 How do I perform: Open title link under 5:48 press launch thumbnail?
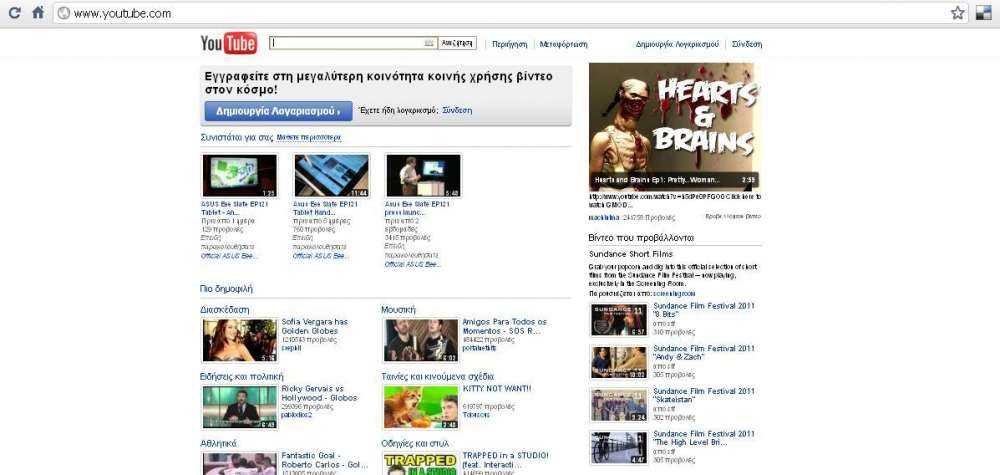417,208
